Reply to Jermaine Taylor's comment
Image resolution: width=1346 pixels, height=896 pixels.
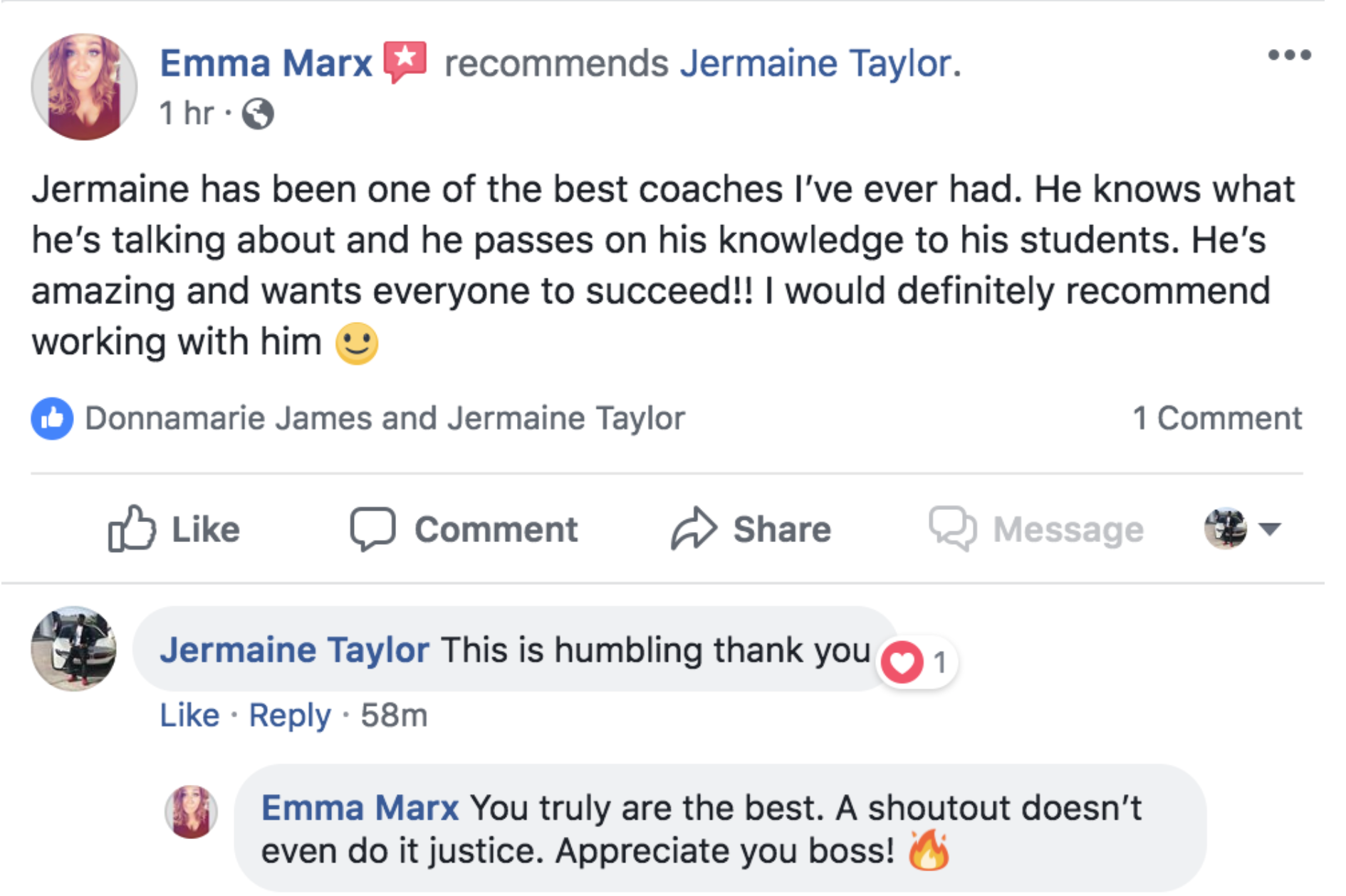click(x=290, y=715)
